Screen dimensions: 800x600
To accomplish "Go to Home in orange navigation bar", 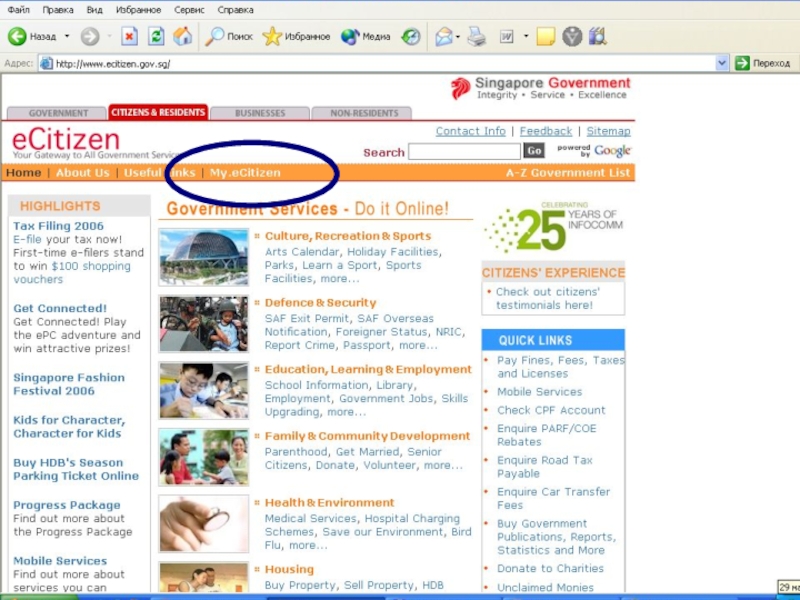I will pos(23,172).
